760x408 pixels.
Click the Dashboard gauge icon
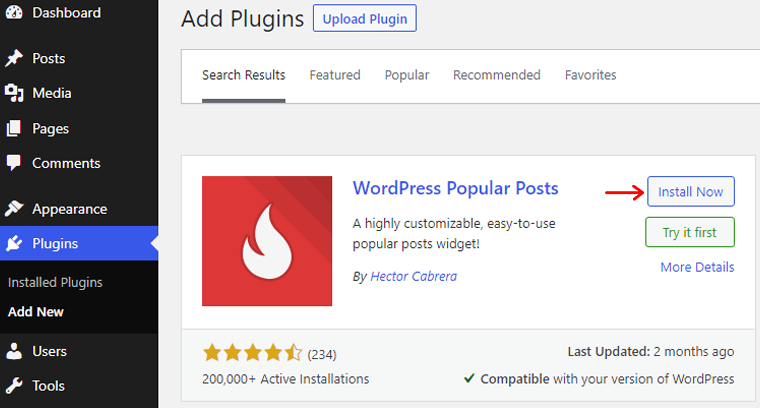pyautogui.click(x=14, y=12)
